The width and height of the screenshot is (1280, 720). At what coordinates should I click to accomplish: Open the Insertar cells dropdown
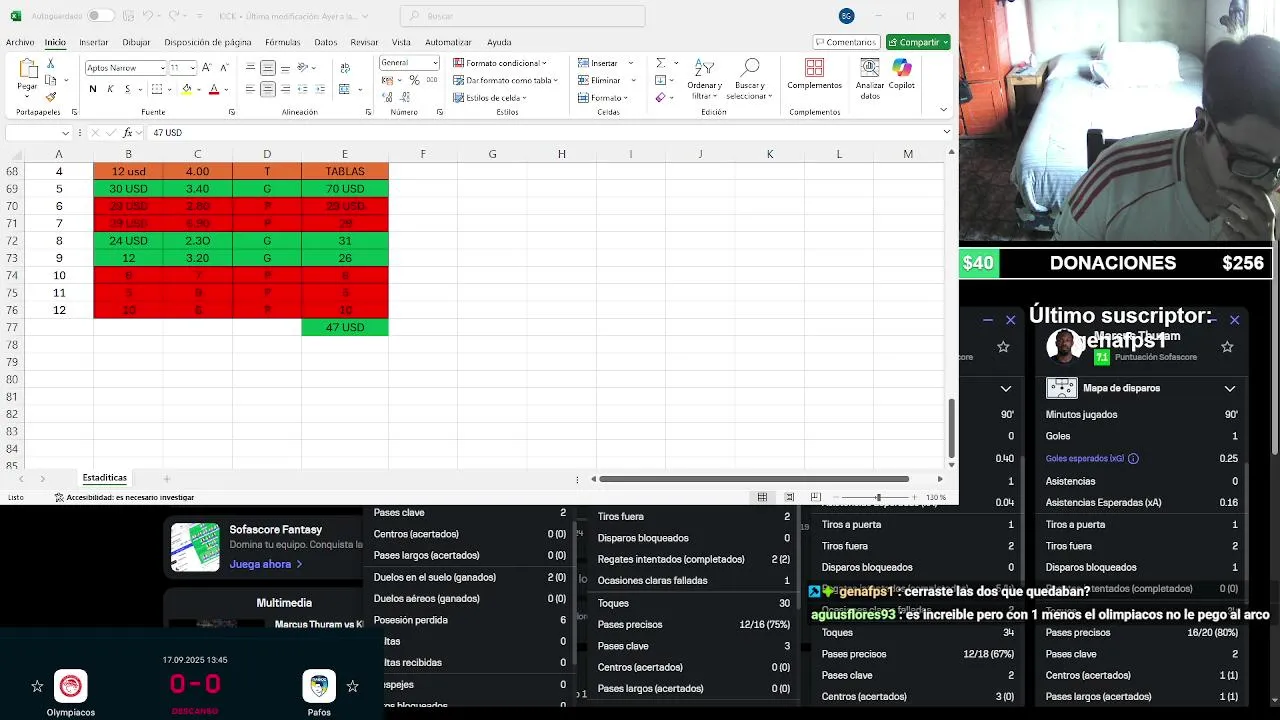point(605,63)
